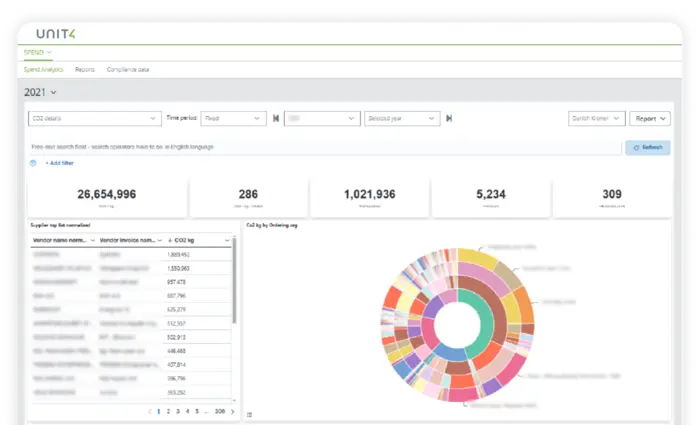The image size is (700, 425).
Task: Click the Vendor name column header
Action: pos(60,240)
